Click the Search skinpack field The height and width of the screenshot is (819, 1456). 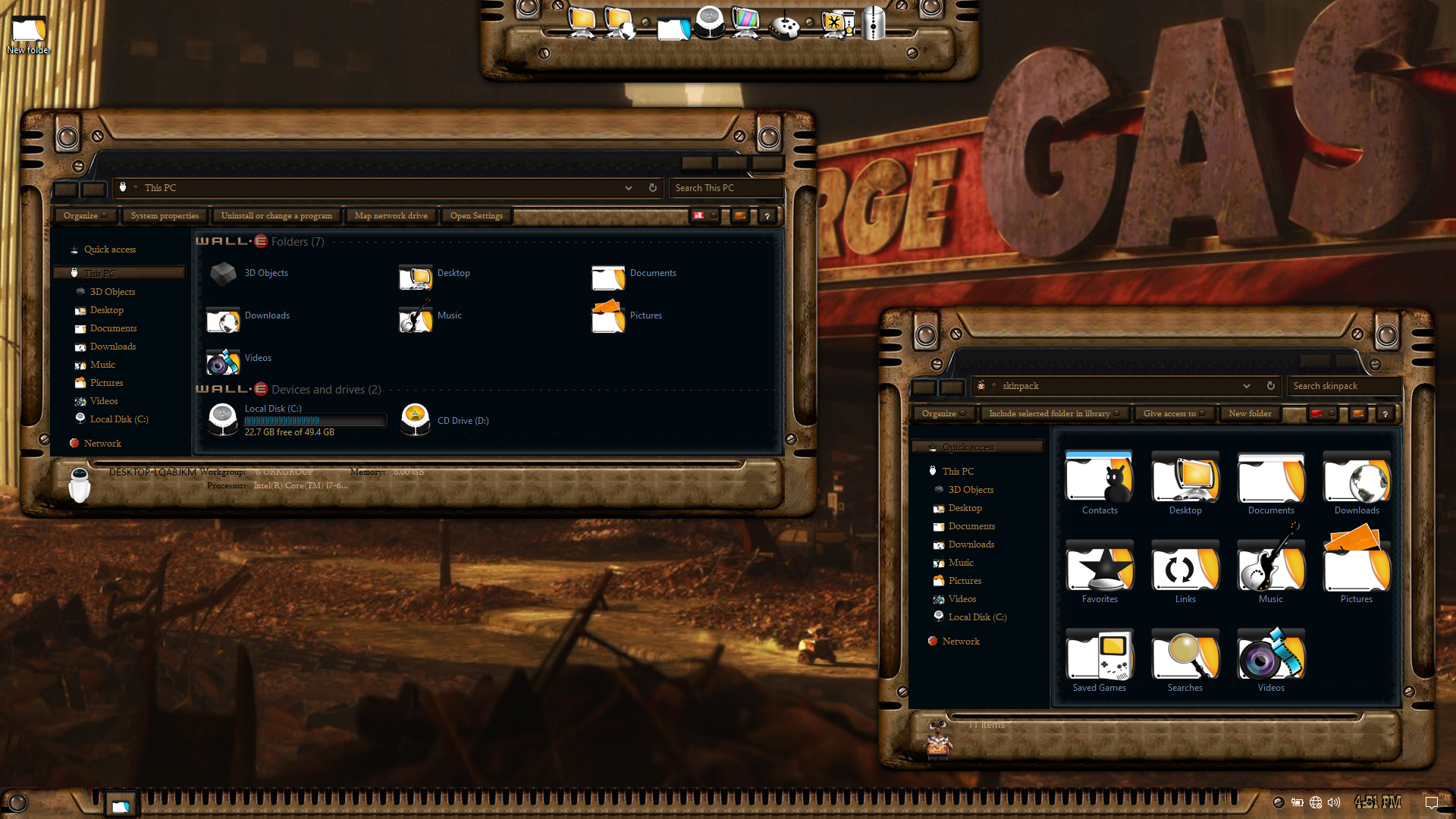coord(1342,386)
